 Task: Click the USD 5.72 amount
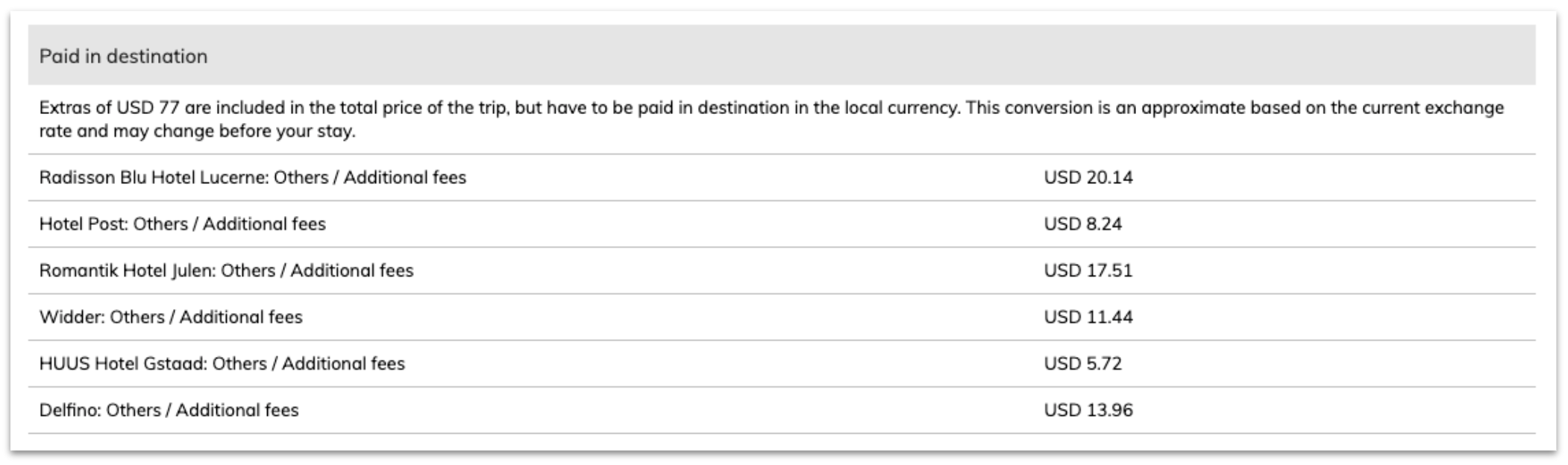coord(1082,364)
